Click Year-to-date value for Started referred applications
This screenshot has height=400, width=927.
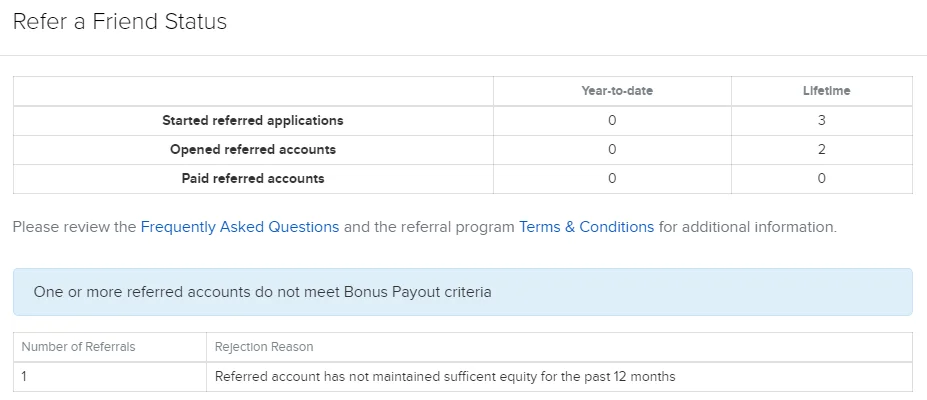point(612,120)
